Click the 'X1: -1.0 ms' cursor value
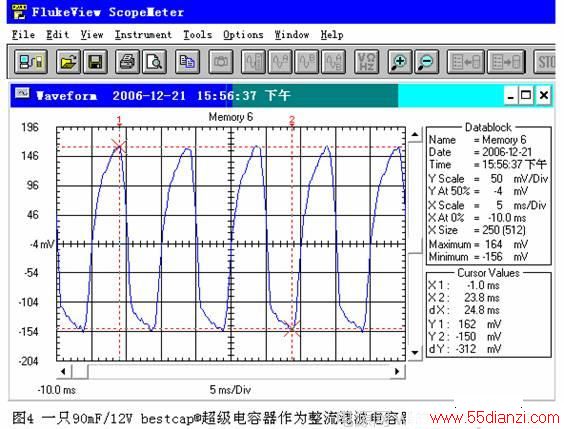The image size is (564, 429). tap(464, 285)
